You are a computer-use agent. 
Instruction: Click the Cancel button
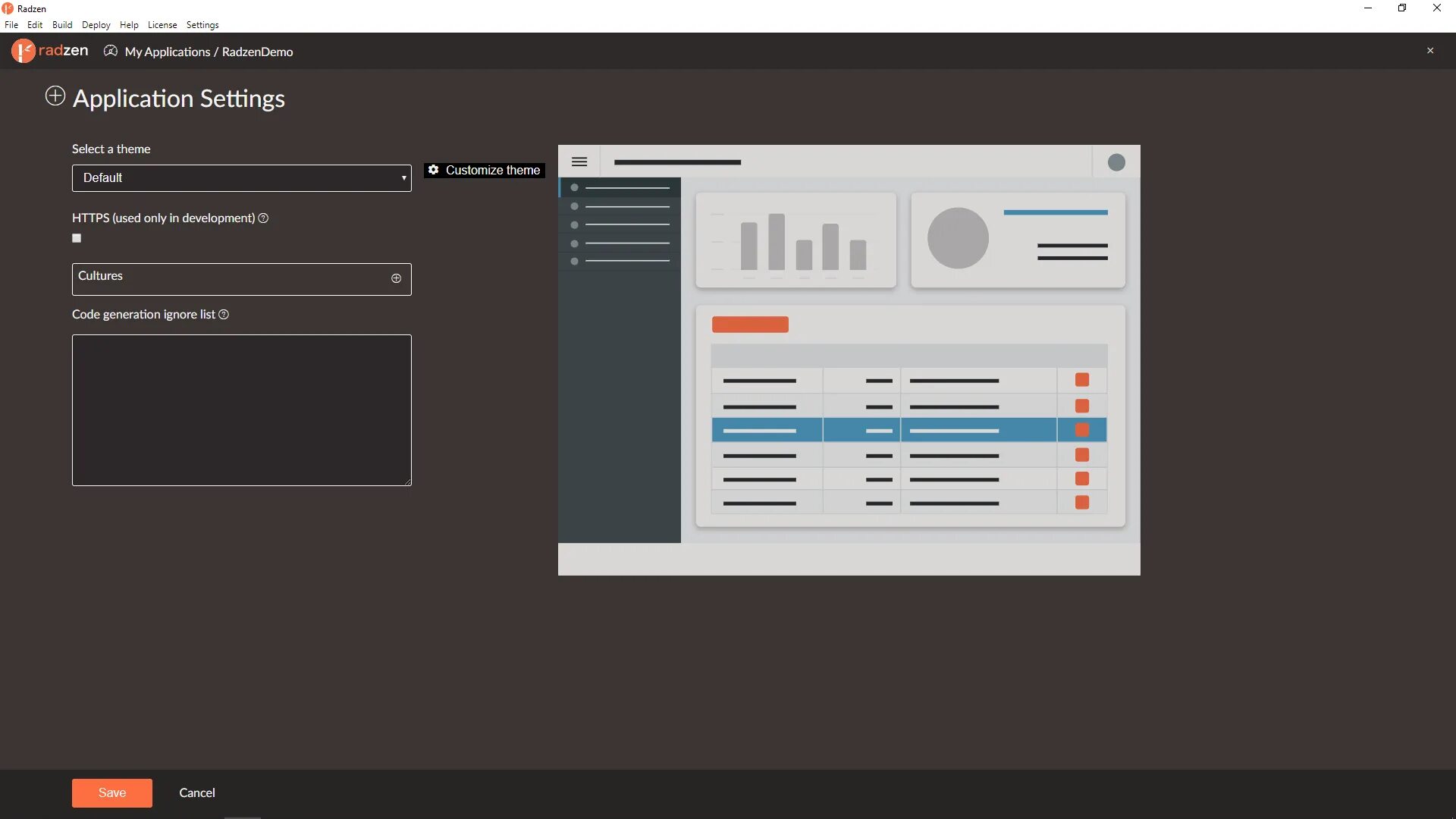tap(197, 792)
